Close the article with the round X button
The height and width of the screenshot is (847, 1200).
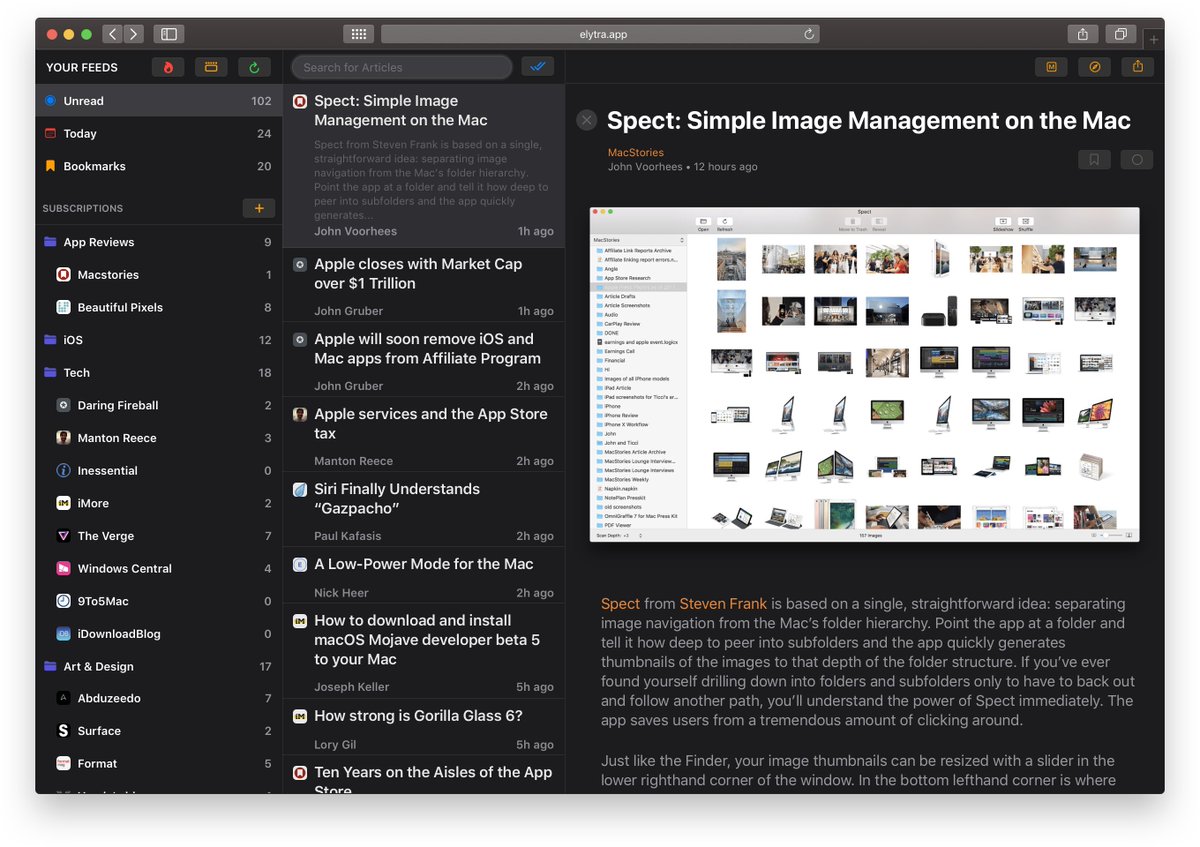coord(587,120)
